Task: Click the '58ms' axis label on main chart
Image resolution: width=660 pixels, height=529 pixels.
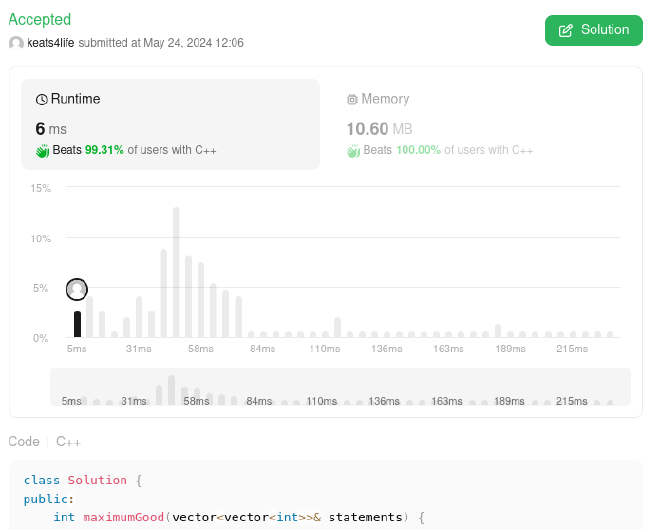Action: [201, 349]
